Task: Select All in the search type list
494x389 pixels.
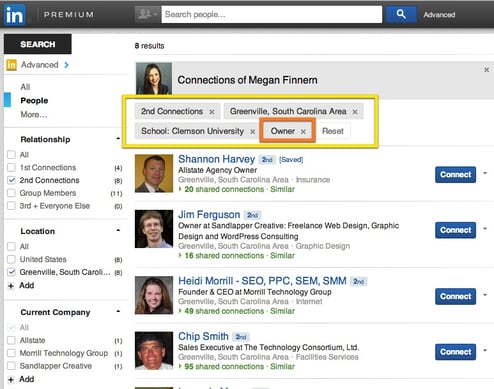Action: tap(25, 87)
